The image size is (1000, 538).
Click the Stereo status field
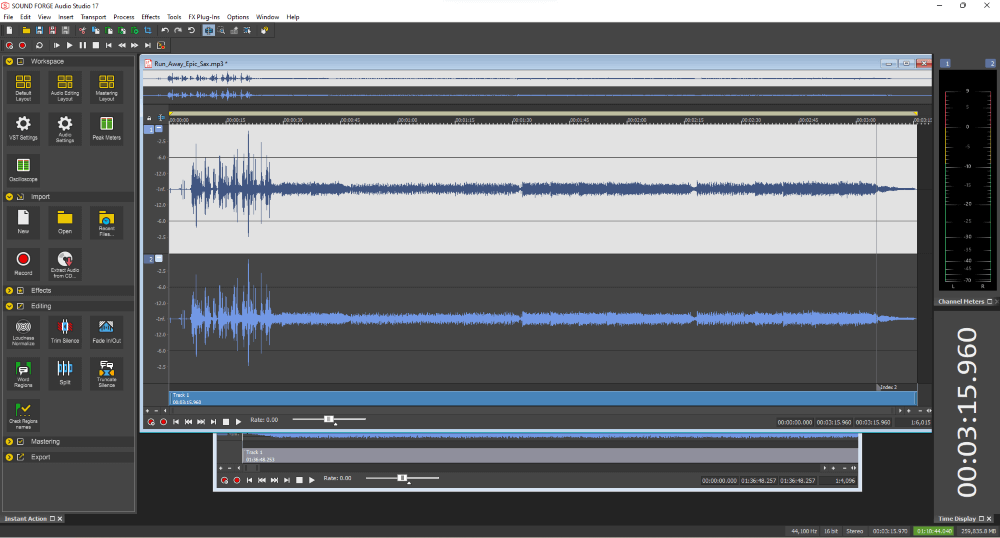tap(855, 531)
